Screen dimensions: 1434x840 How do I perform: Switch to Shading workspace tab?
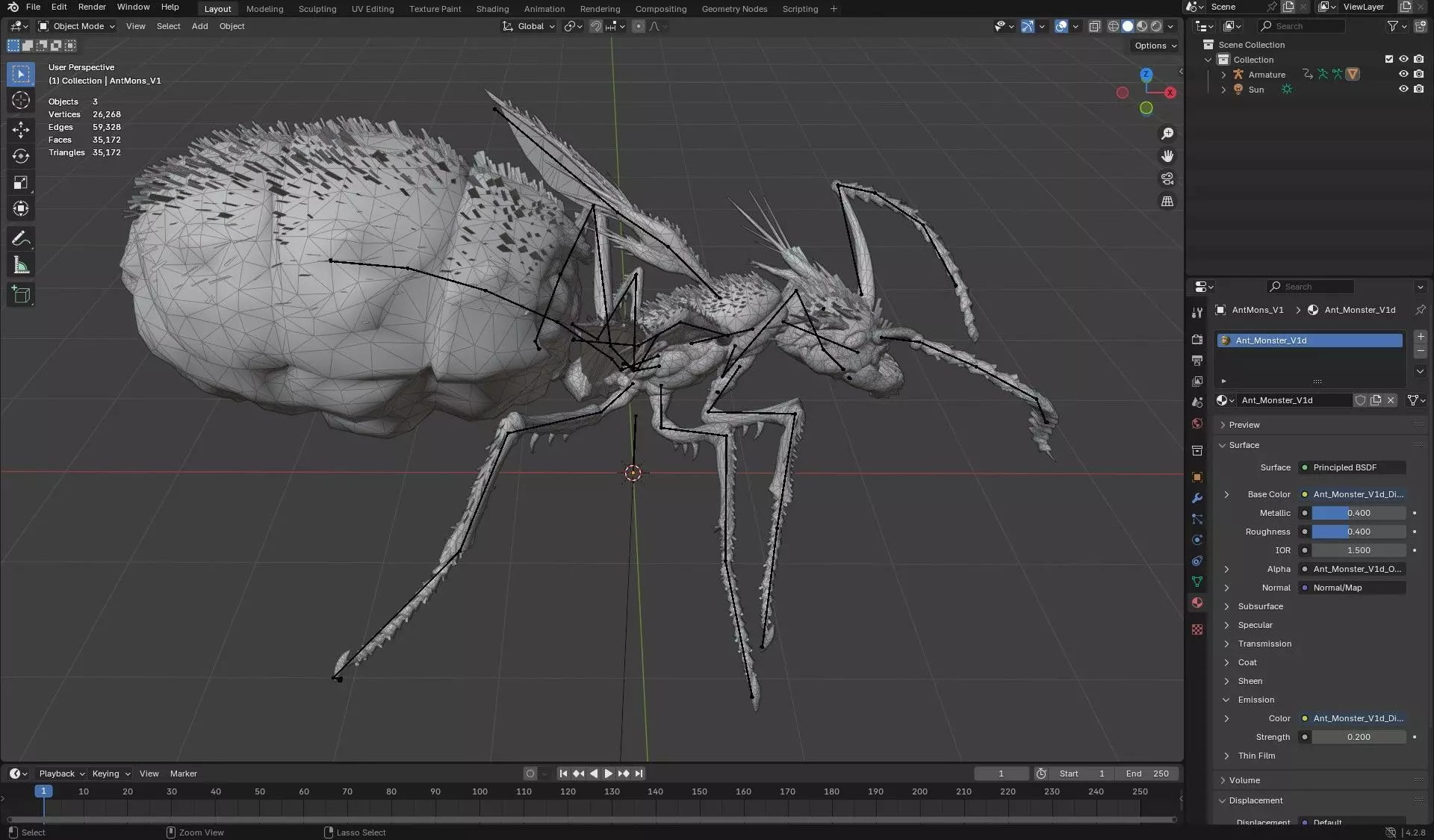492,9
